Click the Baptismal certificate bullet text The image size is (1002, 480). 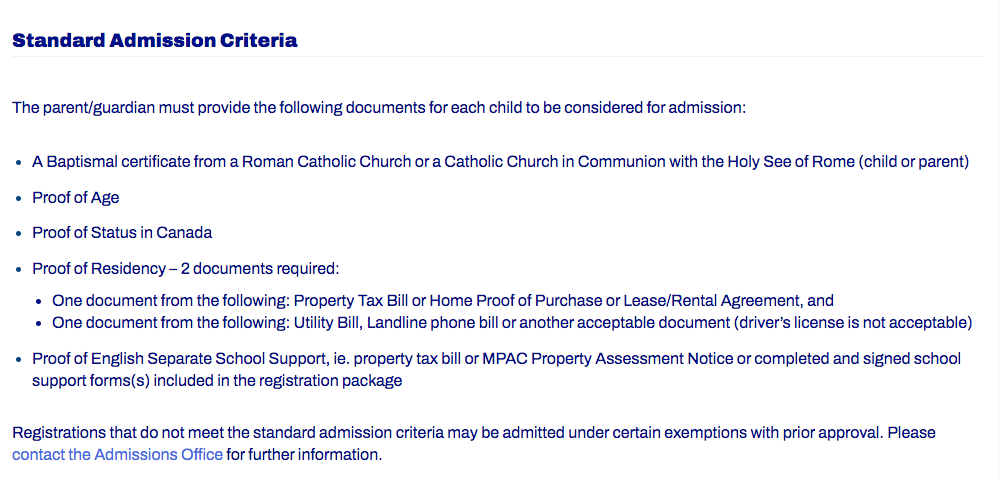click(501, 162)
